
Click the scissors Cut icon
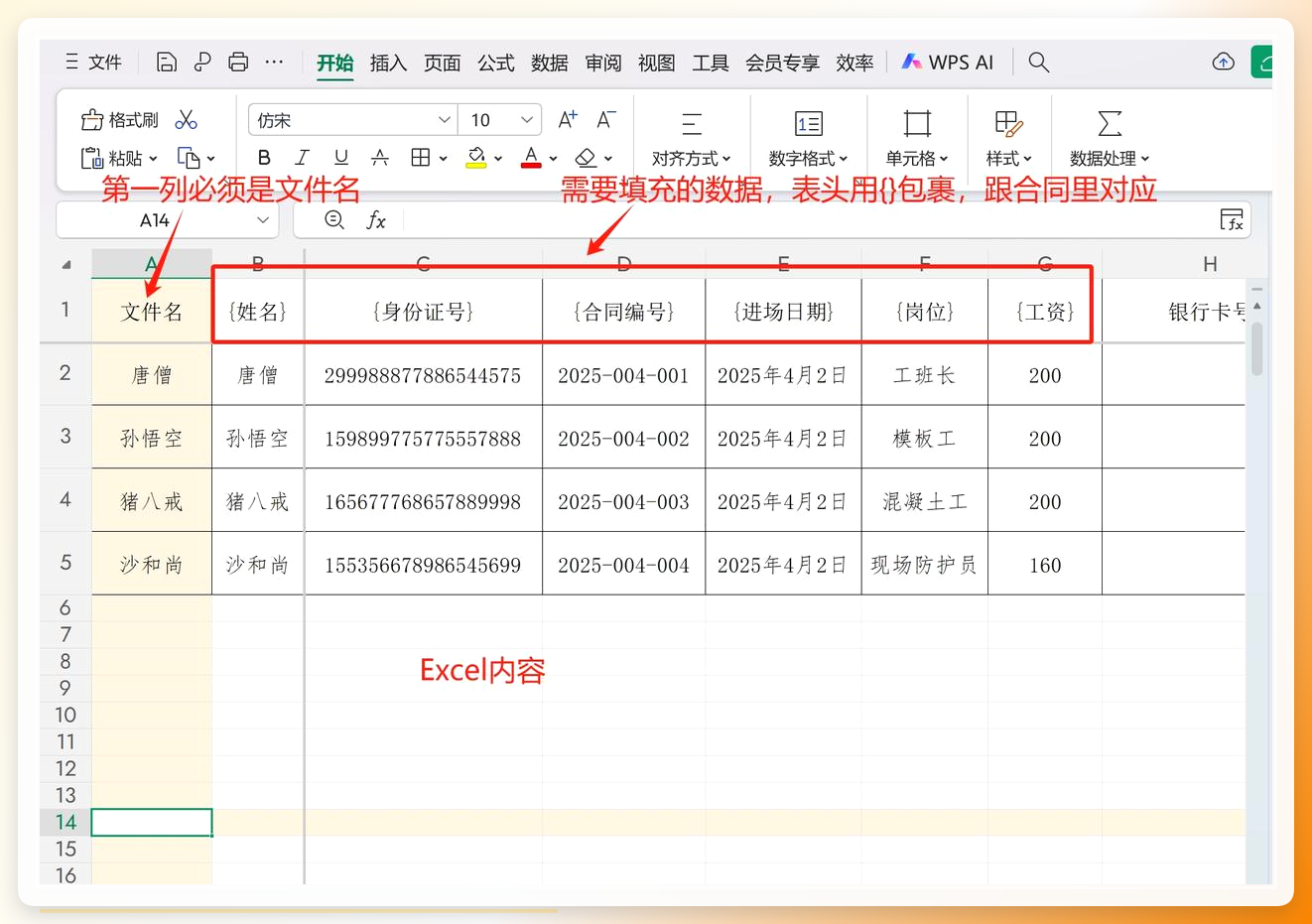pyautogui.click(x=186, y=120)
